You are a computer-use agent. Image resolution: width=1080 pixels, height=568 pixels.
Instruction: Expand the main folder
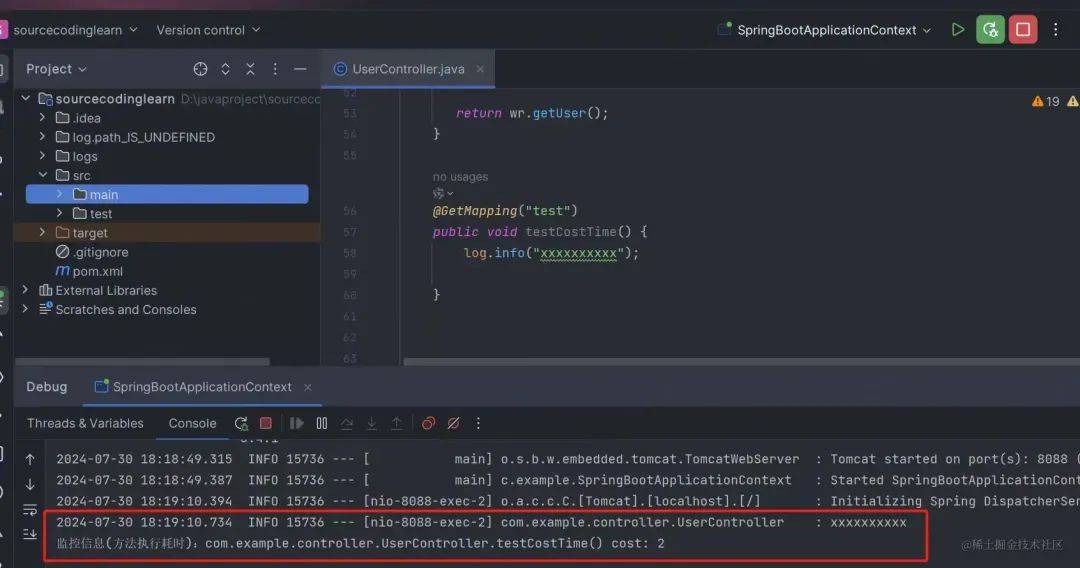(x=59, y=194)
